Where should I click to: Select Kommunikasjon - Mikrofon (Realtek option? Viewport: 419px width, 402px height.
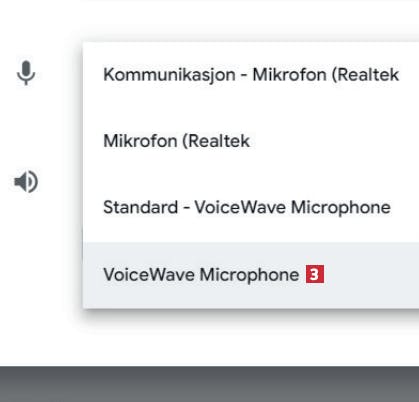[251, 75]
